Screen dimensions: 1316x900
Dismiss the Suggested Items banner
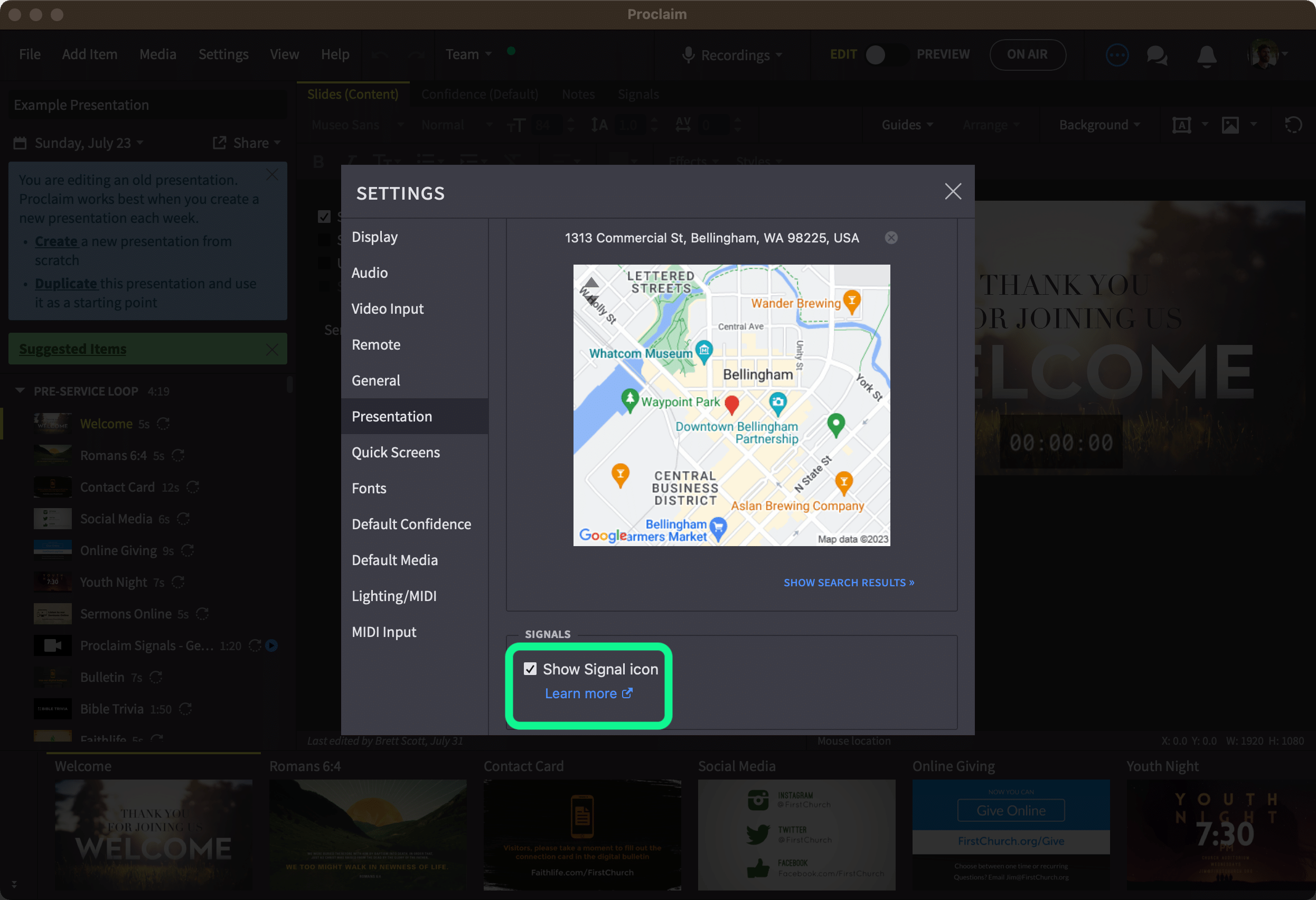272,350
